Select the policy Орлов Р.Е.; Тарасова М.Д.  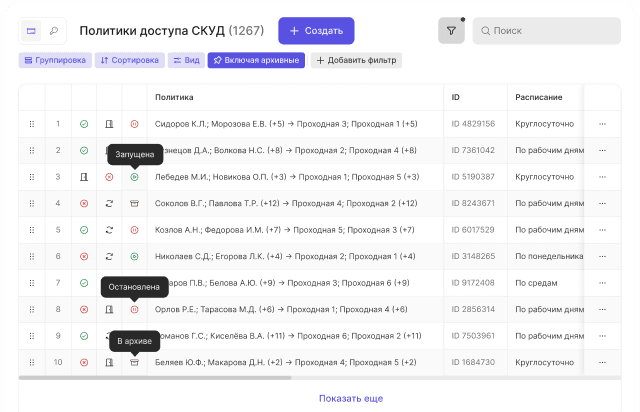point(281,310)
